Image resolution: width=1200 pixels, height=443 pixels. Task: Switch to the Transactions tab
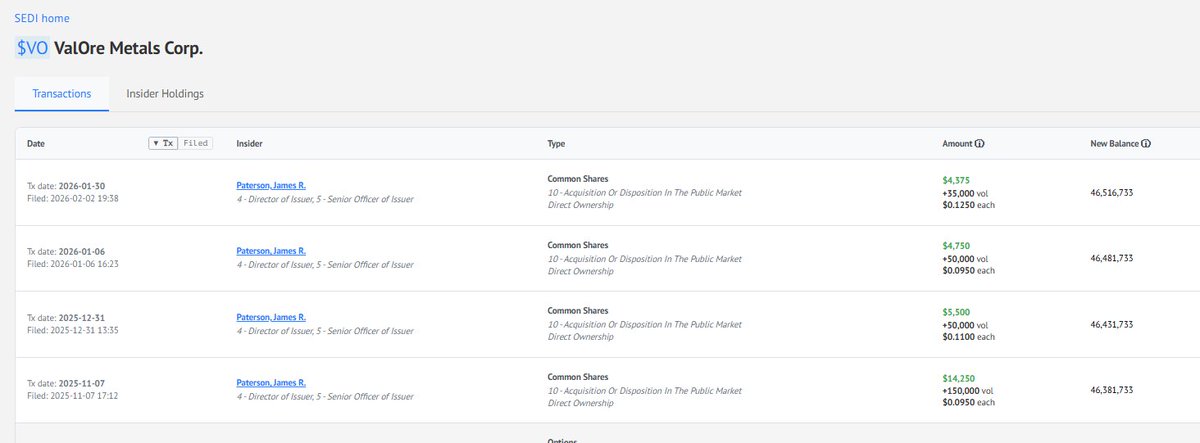pos(62,93)
